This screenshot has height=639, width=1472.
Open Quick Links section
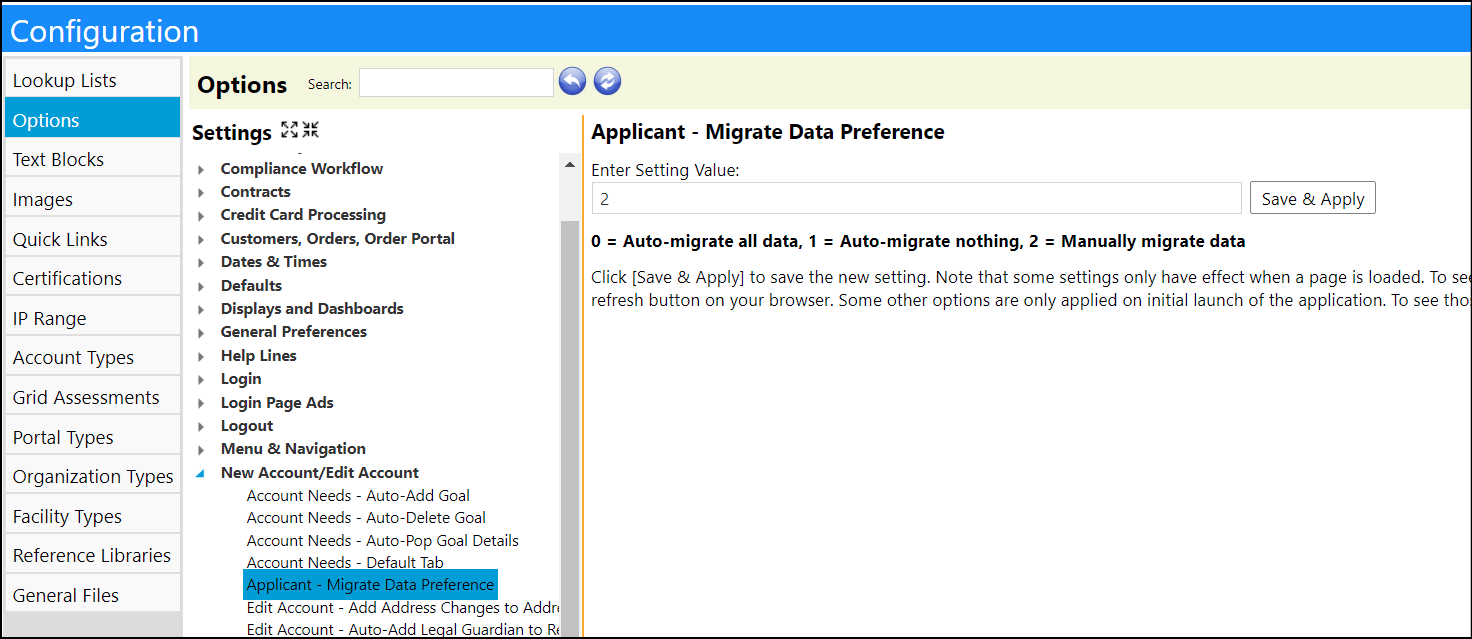tap(93, 239)
